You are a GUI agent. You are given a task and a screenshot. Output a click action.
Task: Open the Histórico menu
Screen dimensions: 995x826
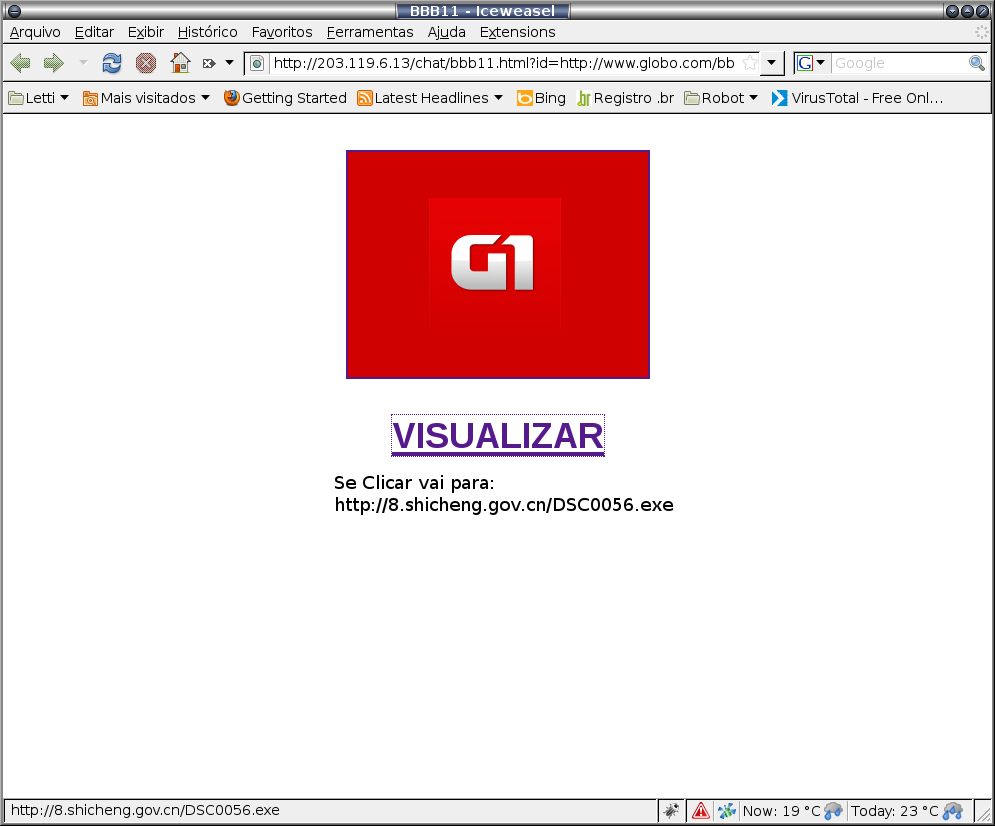click(x=208, y=32)
